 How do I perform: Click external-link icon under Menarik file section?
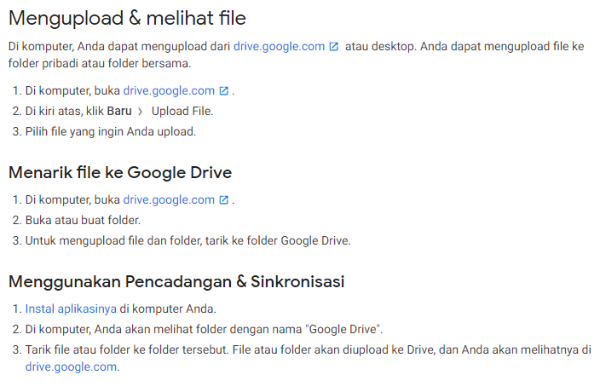pos(224,200)
